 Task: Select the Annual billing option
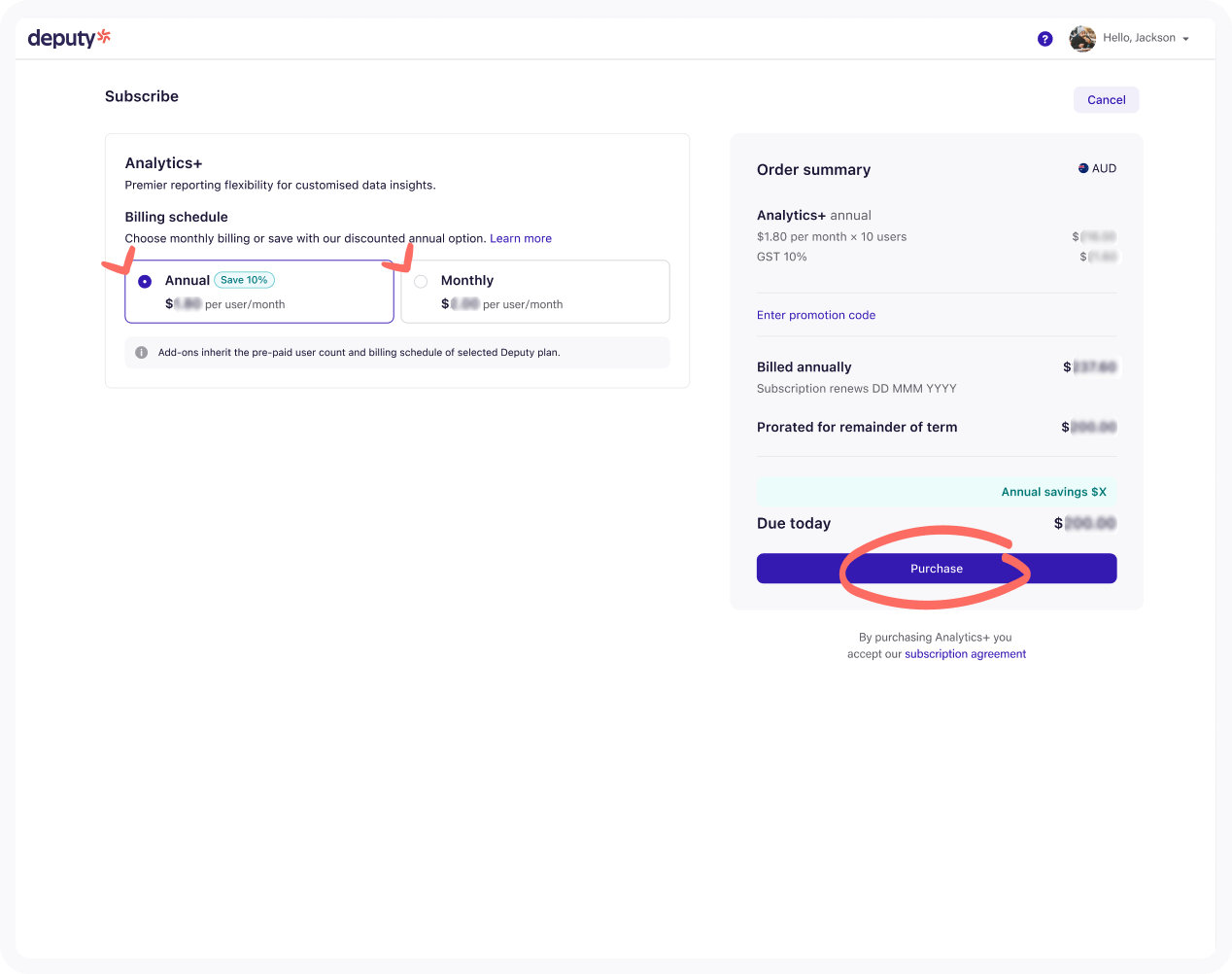pyautogui.click(x=258, y=291)
